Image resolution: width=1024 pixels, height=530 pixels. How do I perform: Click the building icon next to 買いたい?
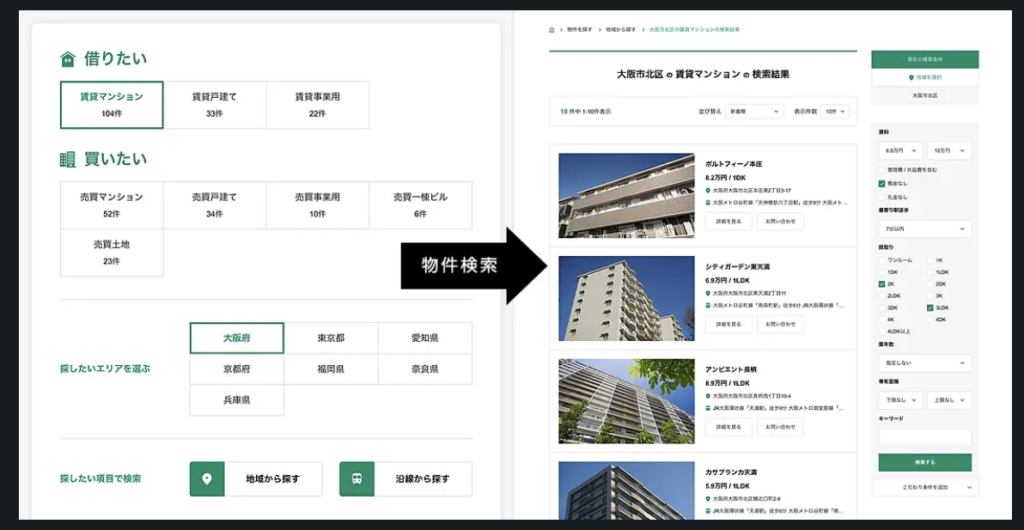pos(68,159)
